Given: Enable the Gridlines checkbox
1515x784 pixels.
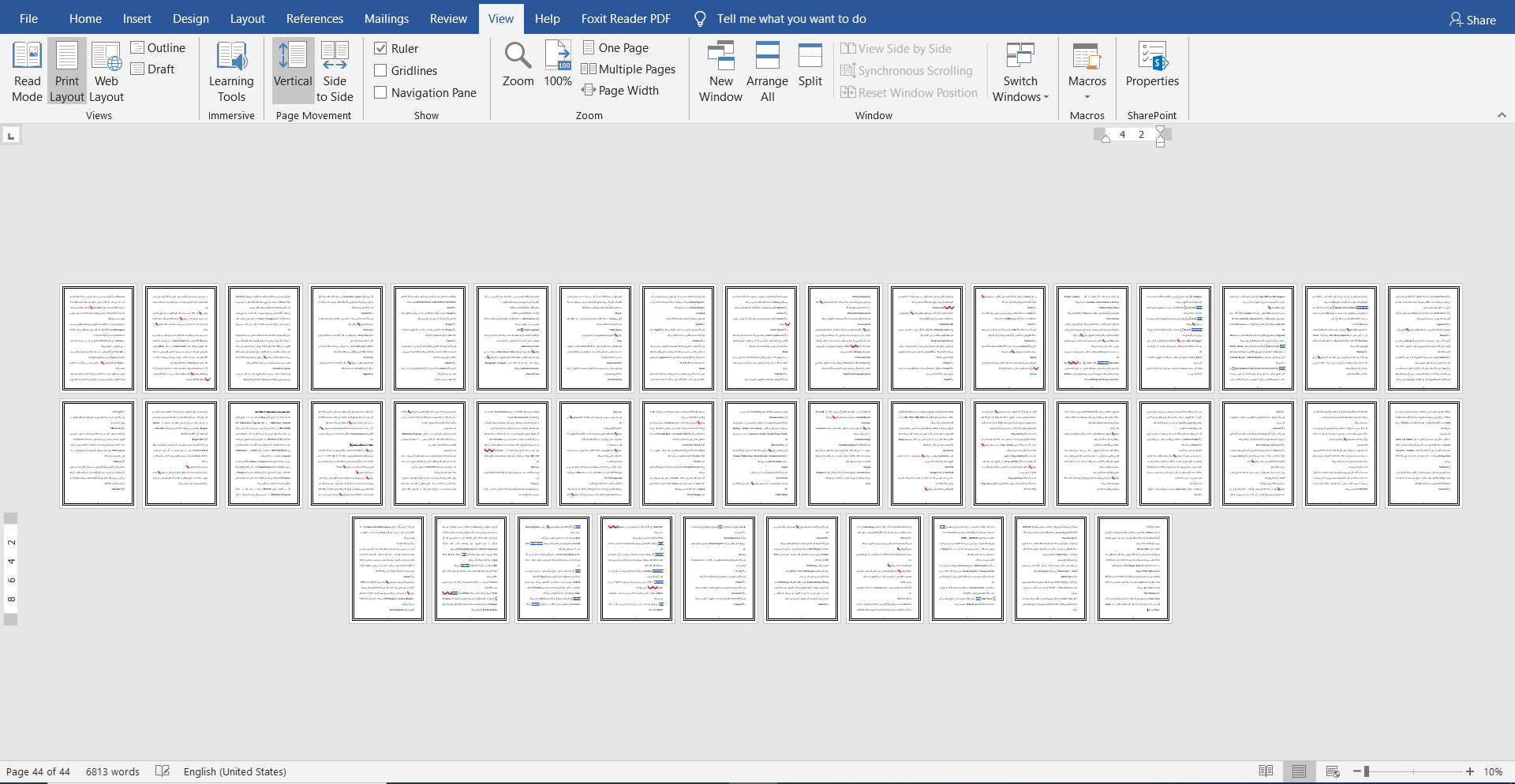Looking at the screenshot, I should pos(380,70).
